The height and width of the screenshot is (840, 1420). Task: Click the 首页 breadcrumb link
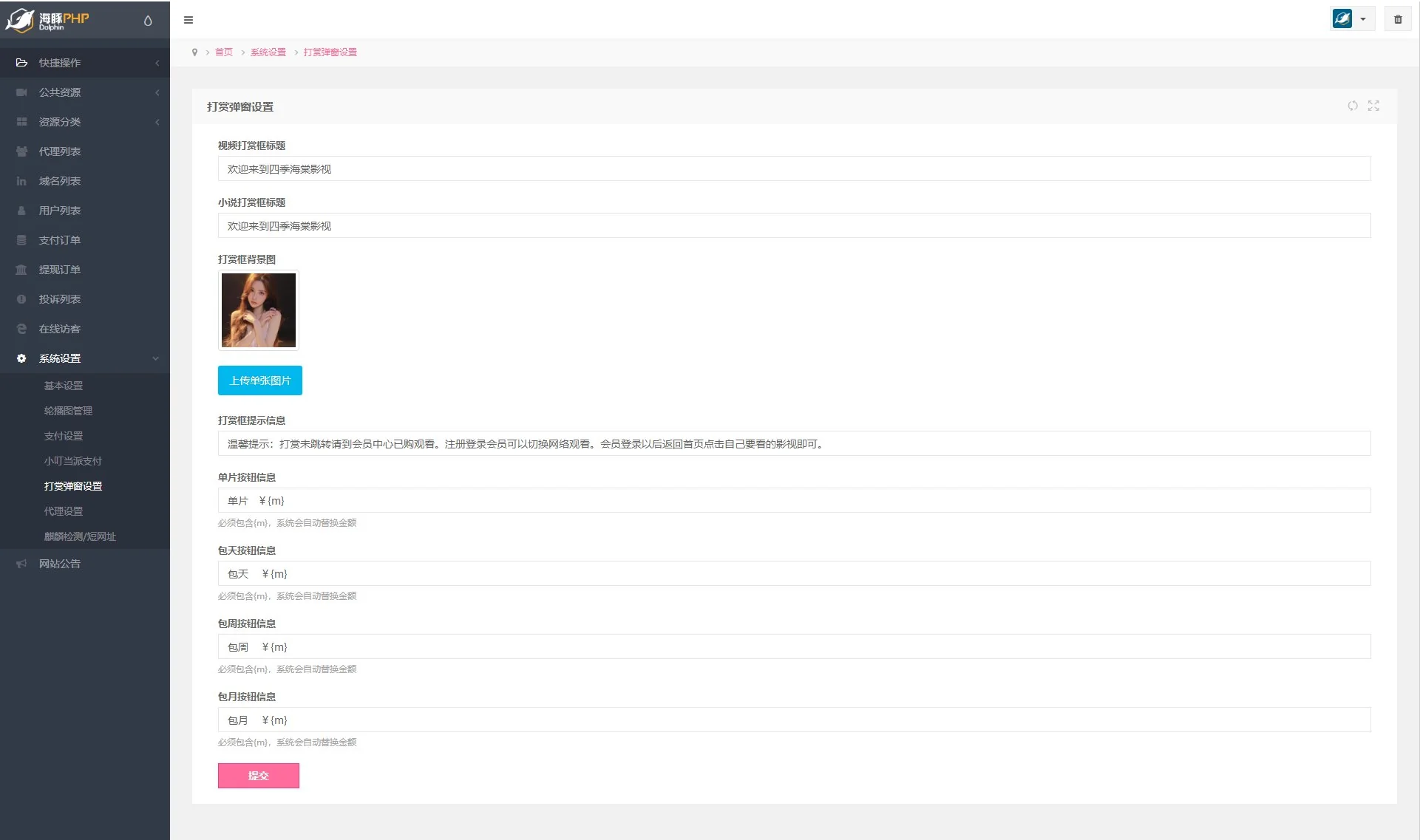(x=223, y=52)
